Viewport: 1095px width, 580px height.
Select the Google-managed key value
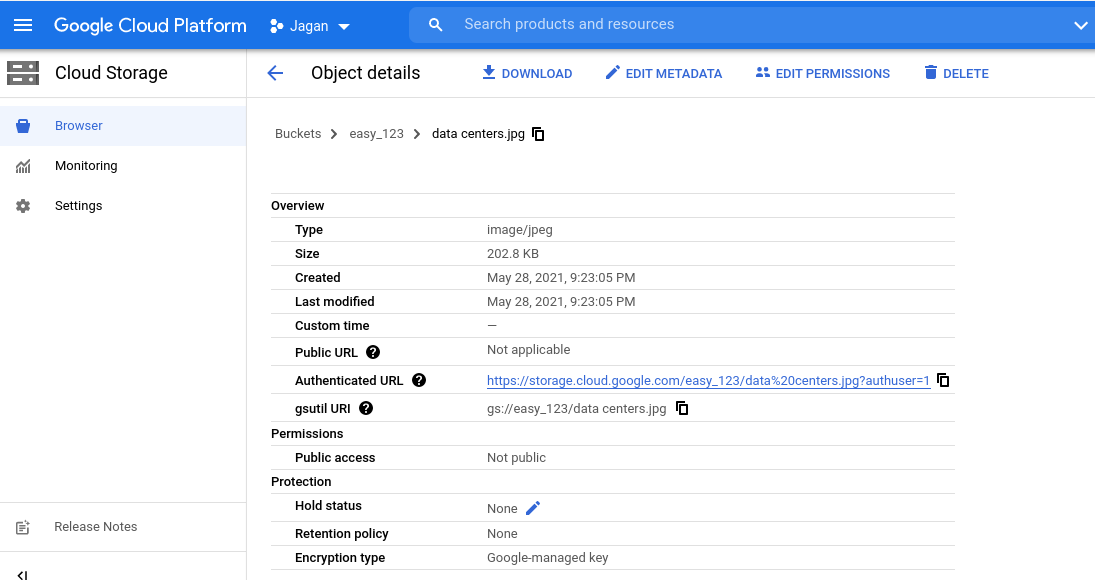[548, 558]
